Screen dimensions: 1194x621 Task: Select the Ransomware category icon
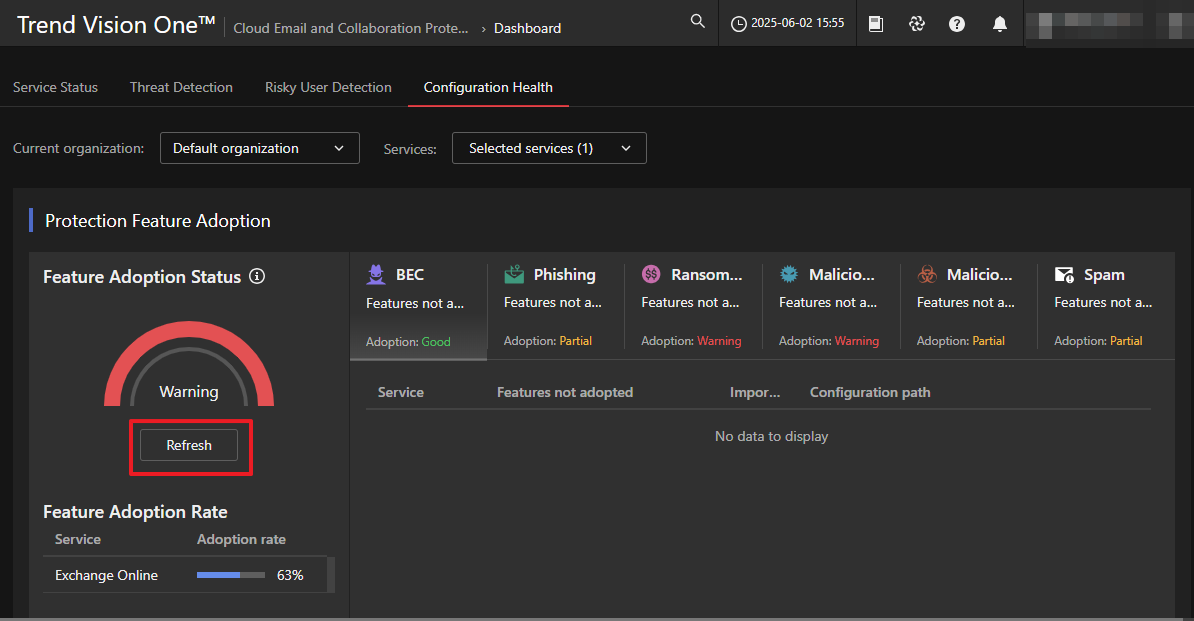click(651, 275)
